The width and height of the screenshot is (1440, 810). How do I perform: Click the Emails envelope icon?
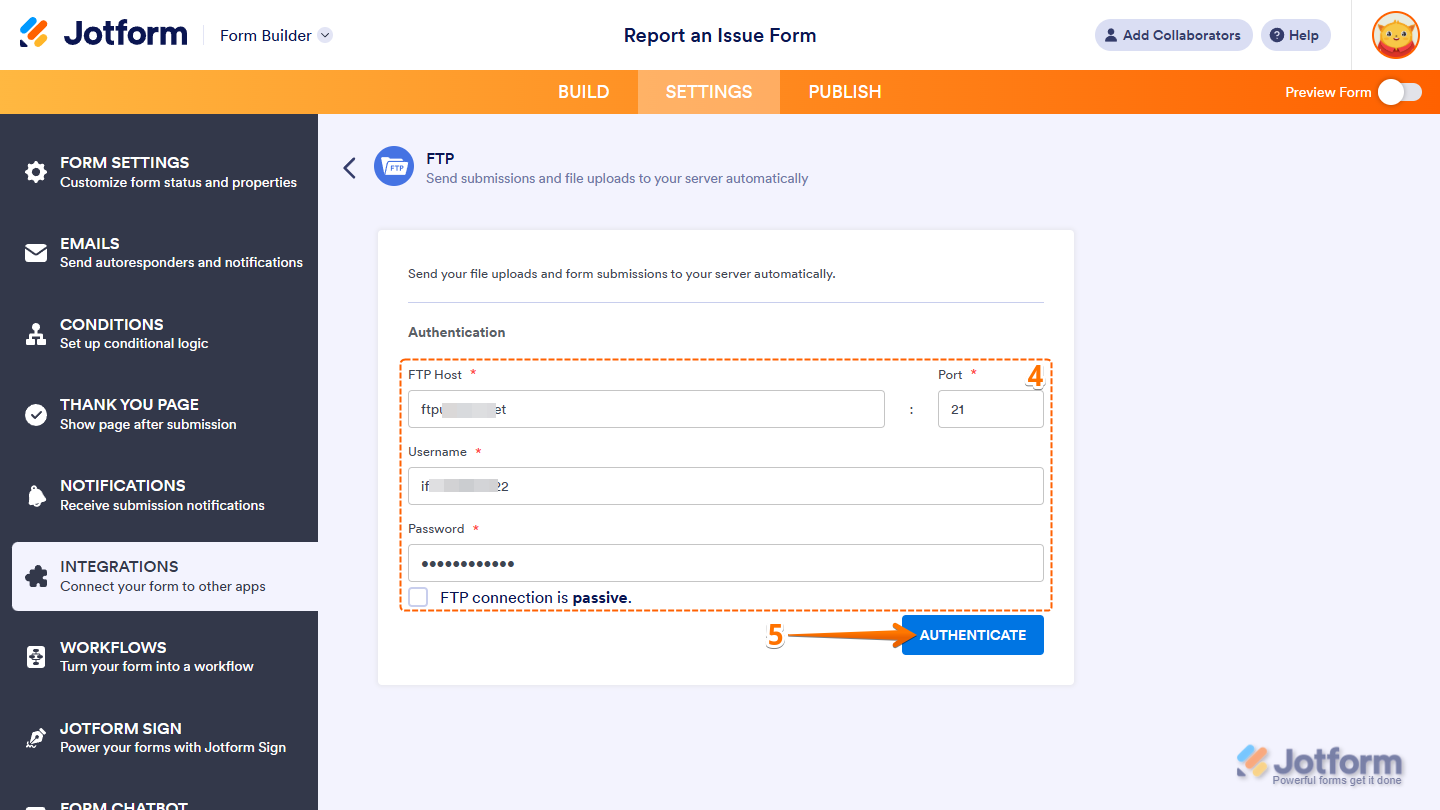tap(36, 253)
